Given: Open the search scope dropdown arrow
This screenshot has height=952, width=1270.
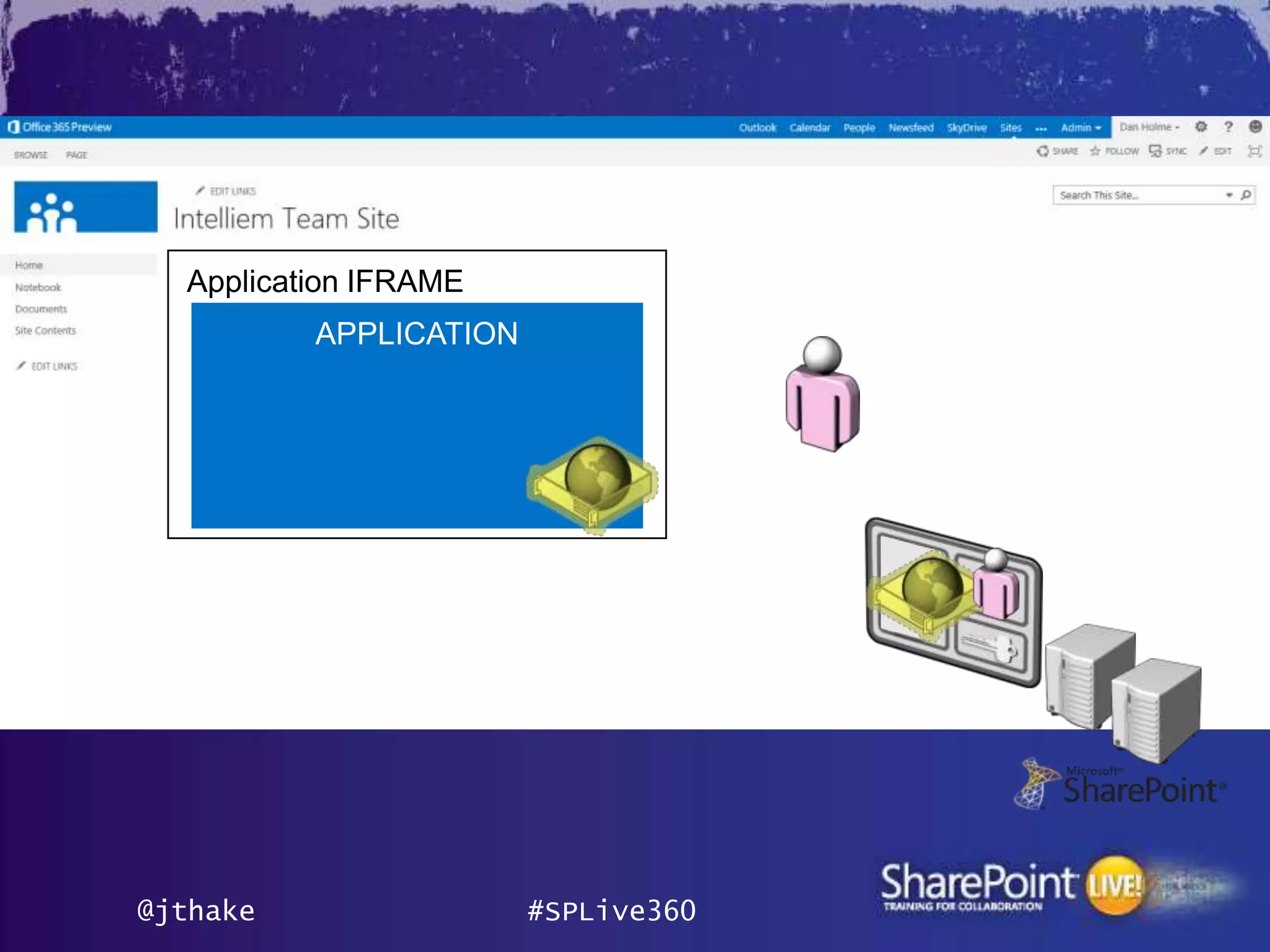Looking at the screenshot, I should pyautogui.click(x=1228, y=195).
